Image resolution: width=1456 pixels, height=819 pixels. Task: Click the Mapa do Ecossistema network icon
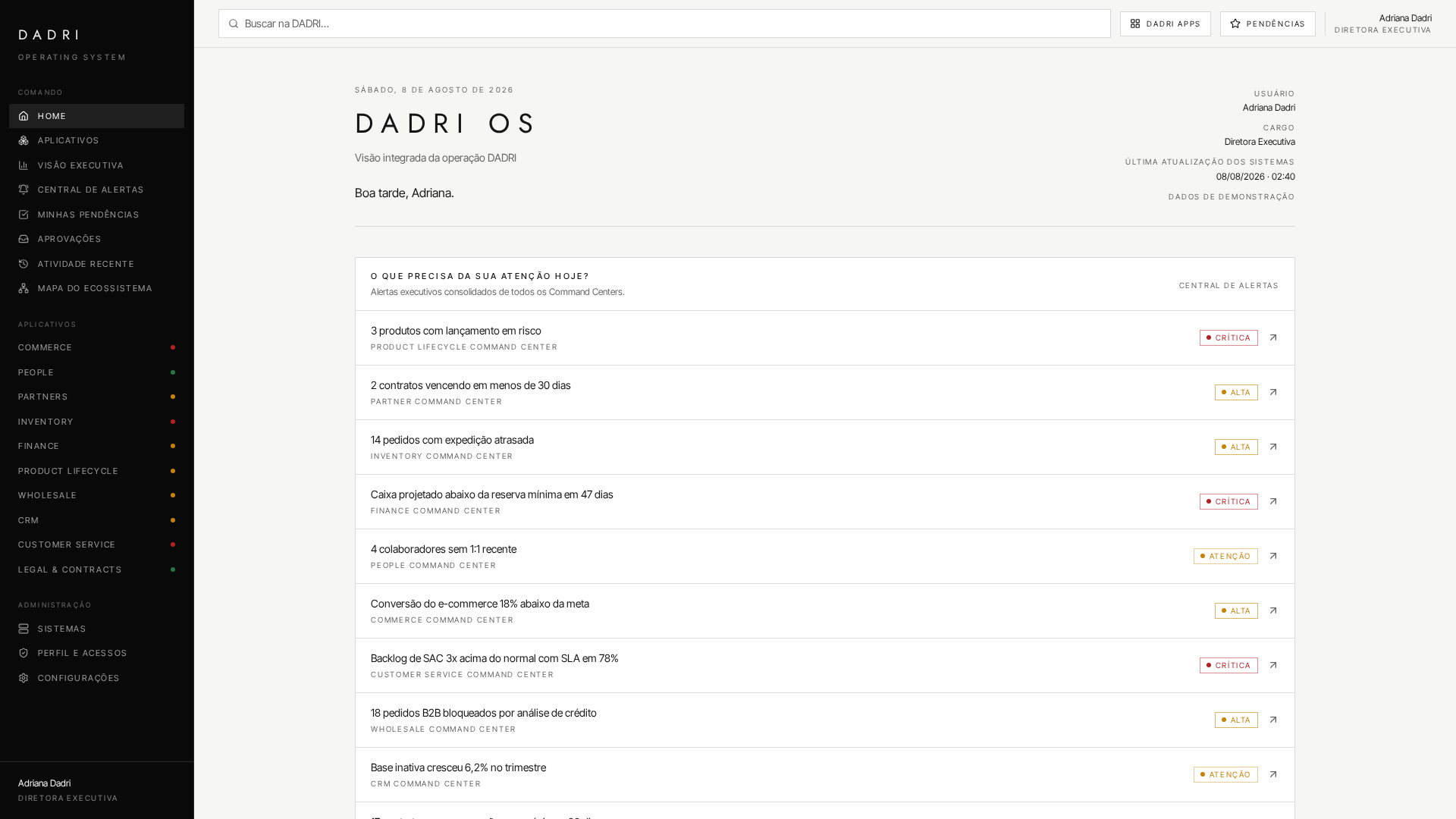tap(24, 288)
